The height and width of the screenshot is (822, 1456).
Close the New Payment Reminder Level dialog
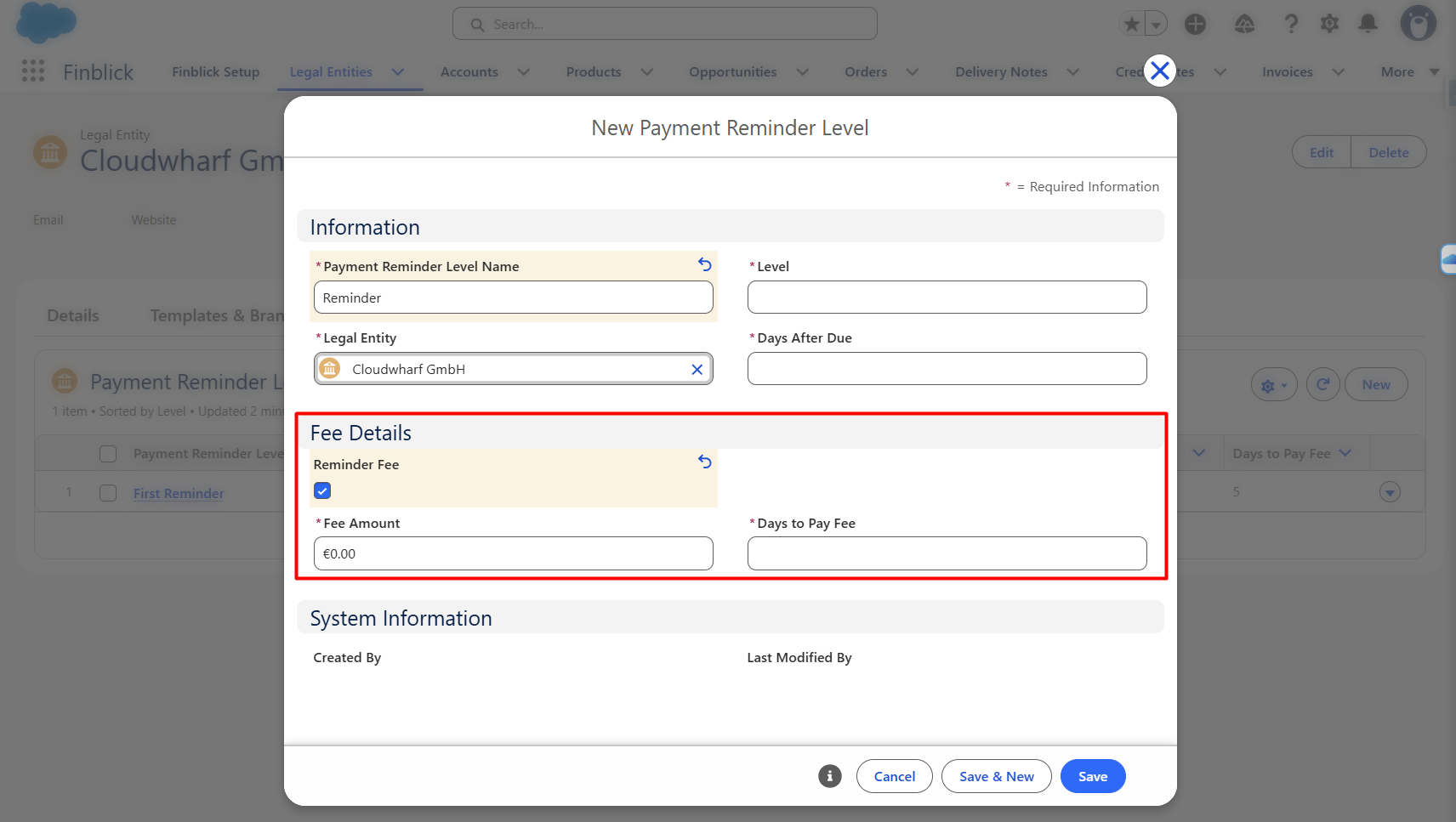1160,71
